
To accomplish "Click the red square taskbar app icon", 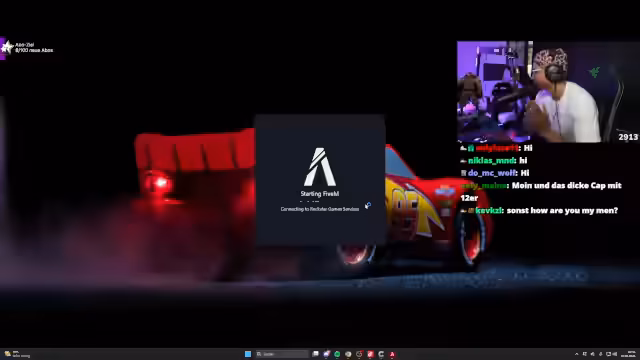I will pos(370,354).
